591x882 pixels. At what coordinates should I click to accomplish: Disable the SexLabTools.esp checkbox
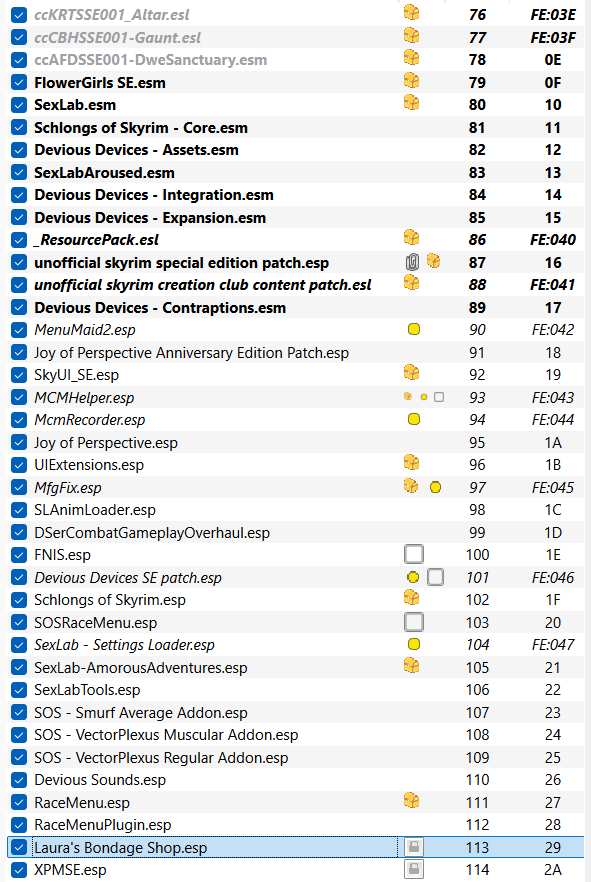click(19, 690)
